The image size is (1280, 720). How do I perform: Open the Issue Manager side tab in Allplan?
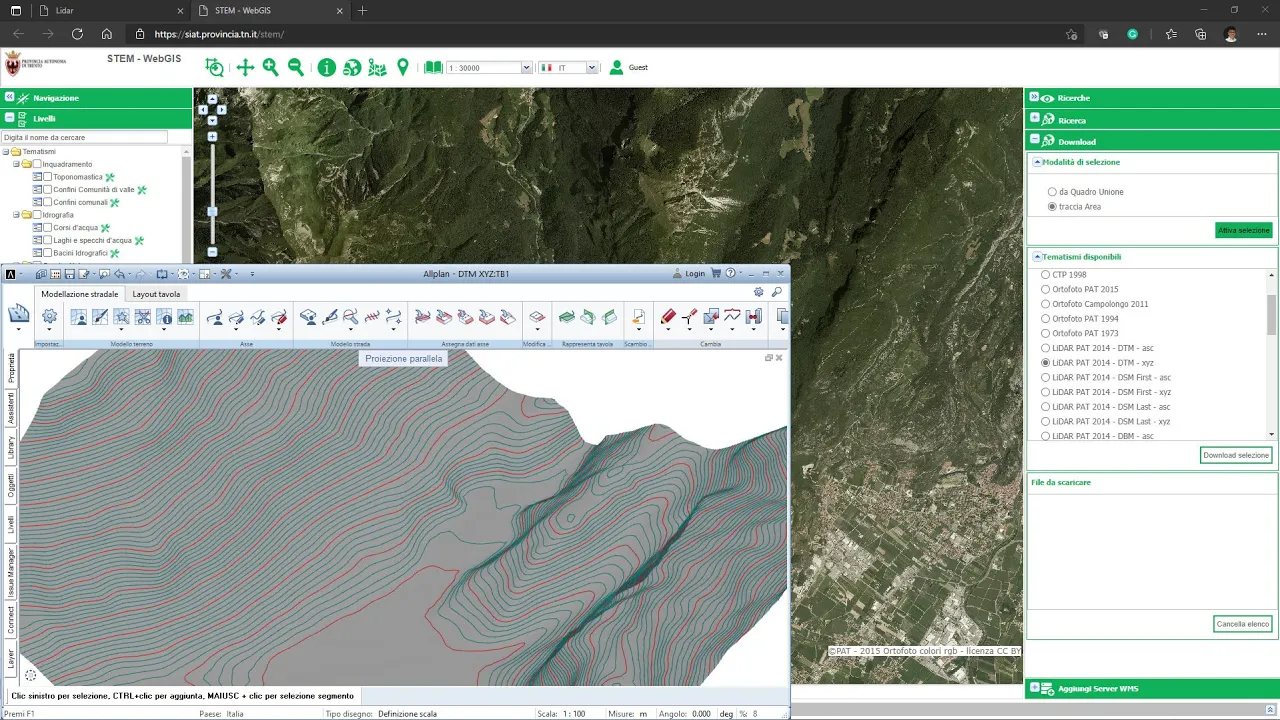[11, 572]
